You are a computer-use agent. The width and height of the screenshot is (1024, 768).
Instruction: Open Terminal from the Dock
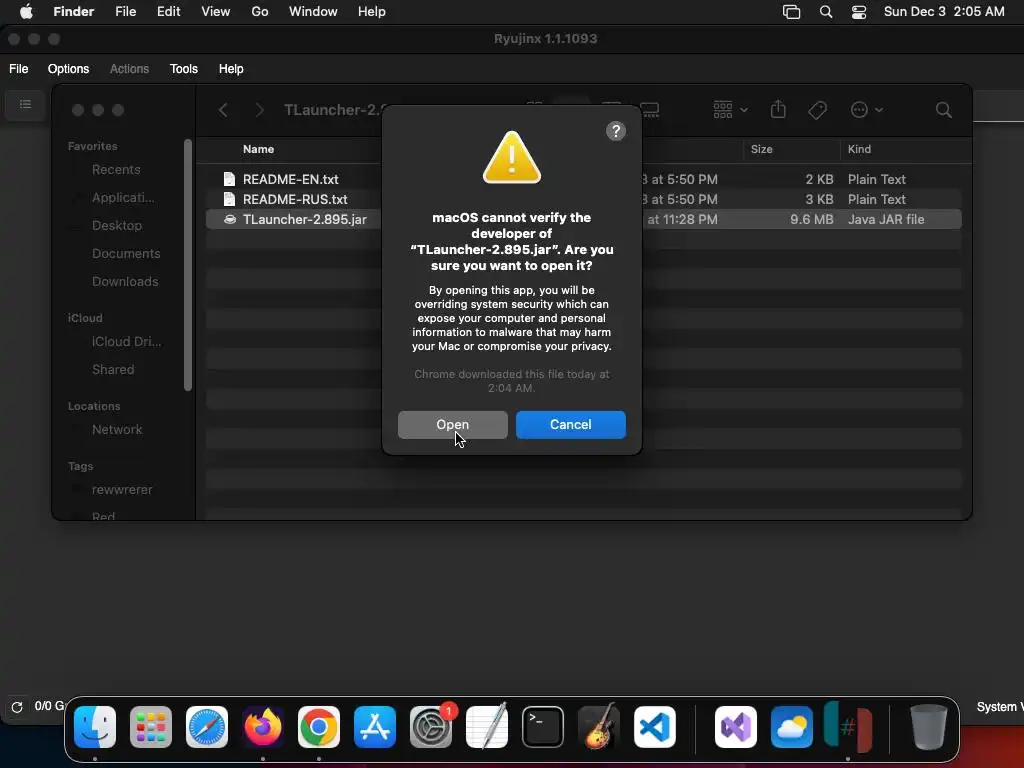(543, 727)
